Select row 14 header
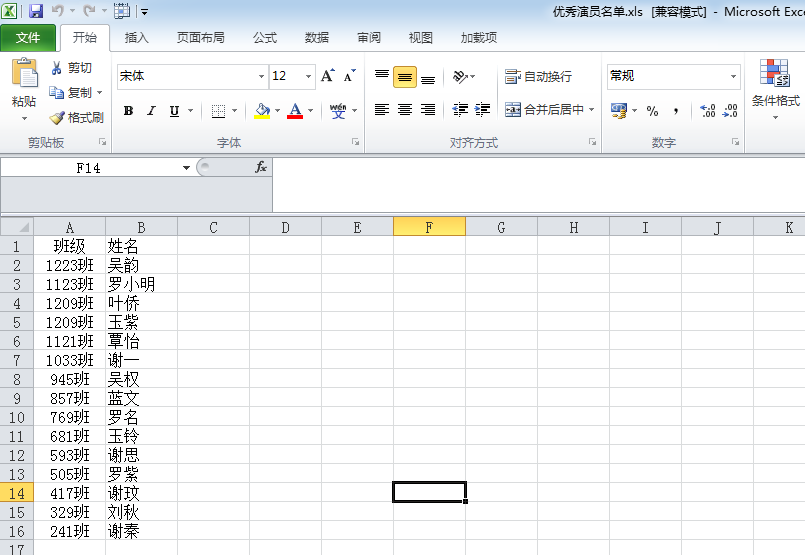 tap(16, 493)
